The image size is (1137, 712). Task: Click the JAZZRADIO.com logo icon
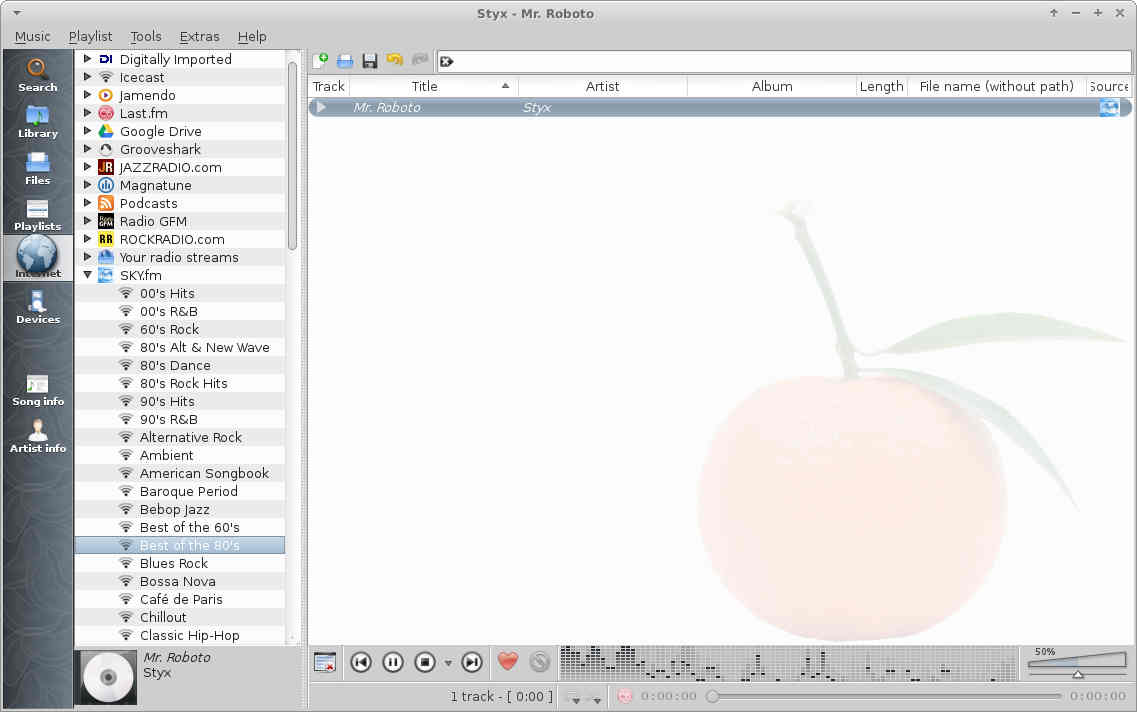[x=106, y=167]
